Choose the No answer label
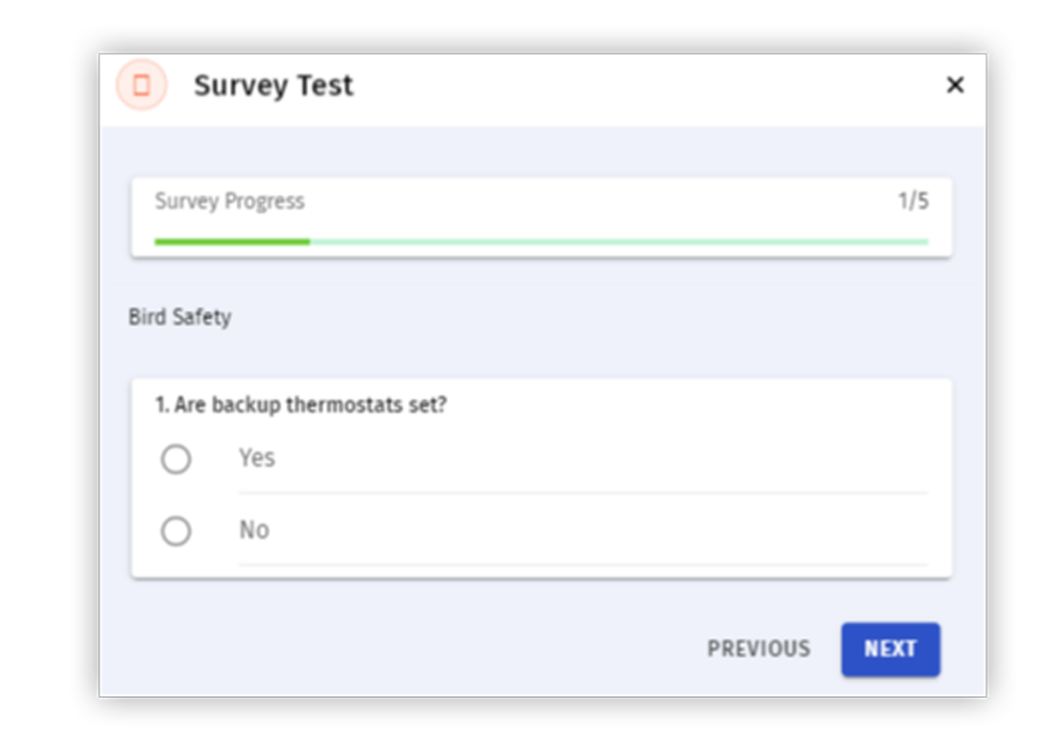 (x=254, y=530)
